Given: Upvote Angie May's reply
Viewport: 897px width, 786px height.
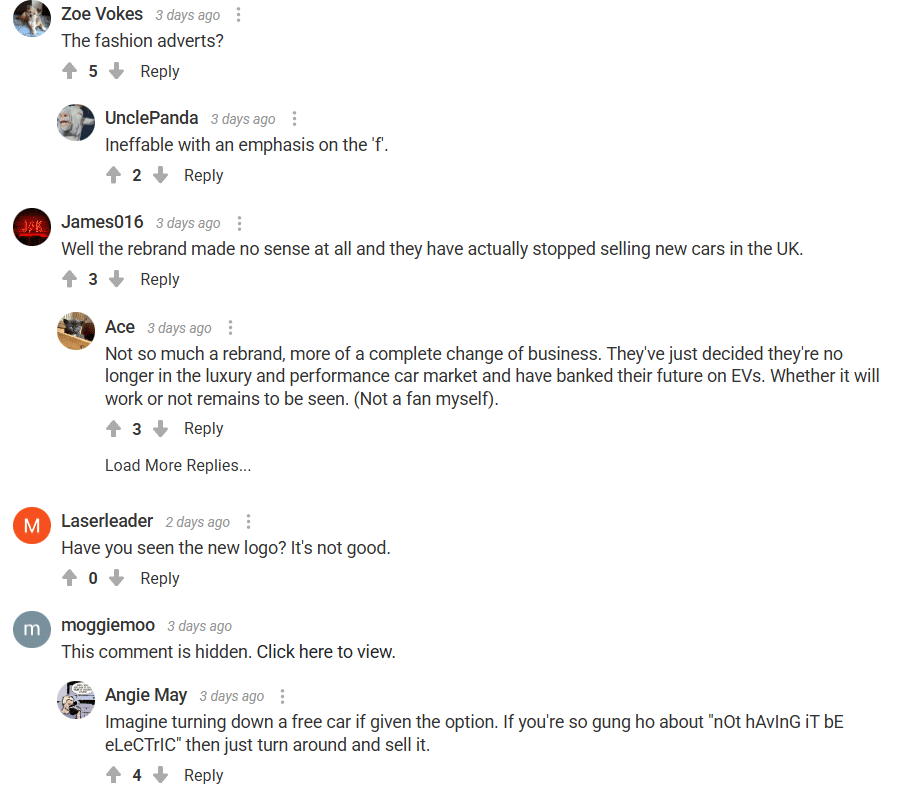Looking at the screenshot, I should click(x=113, y=775).
